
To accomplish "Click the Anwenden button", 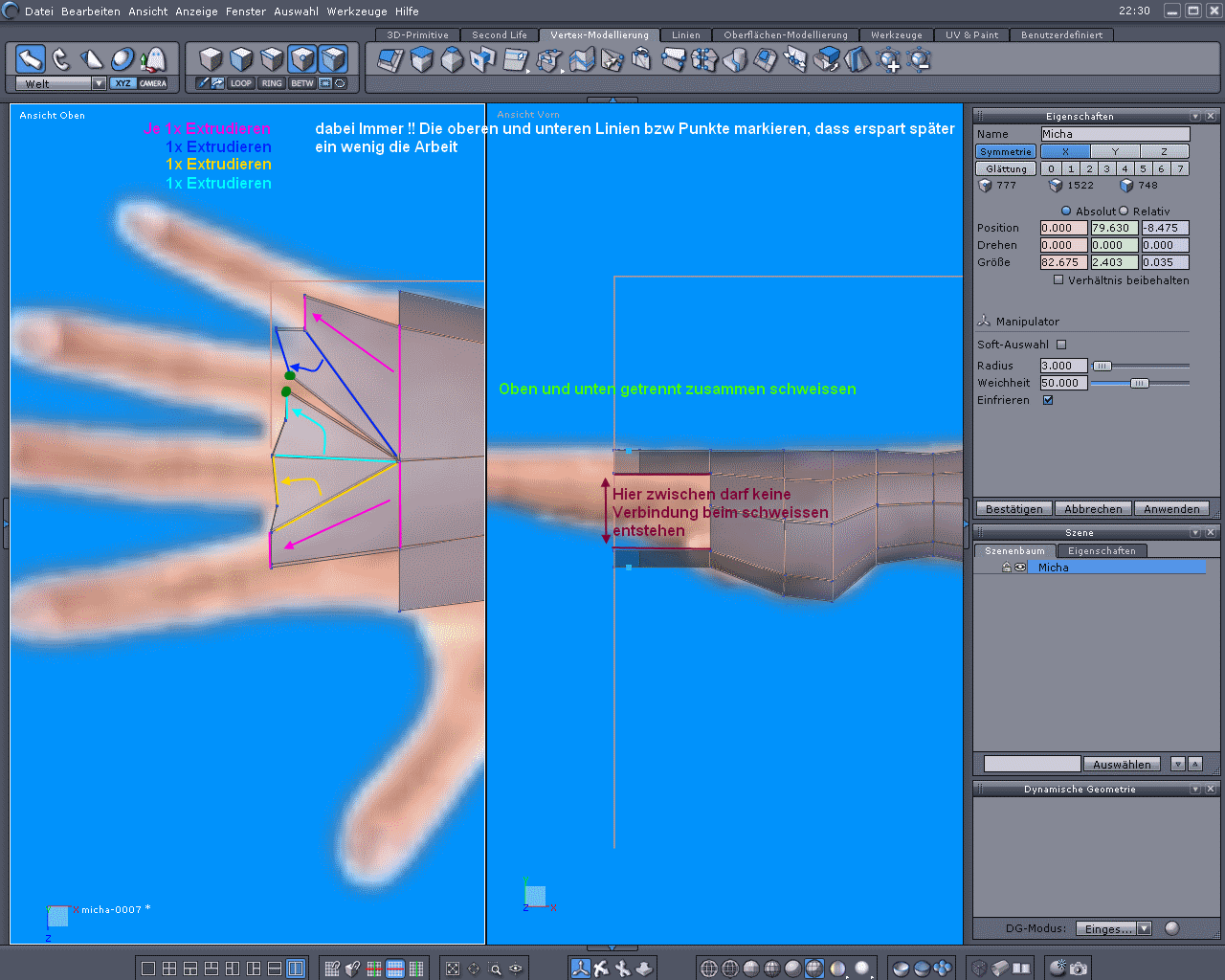I will pyautogui.click(x=1171, y=509).
